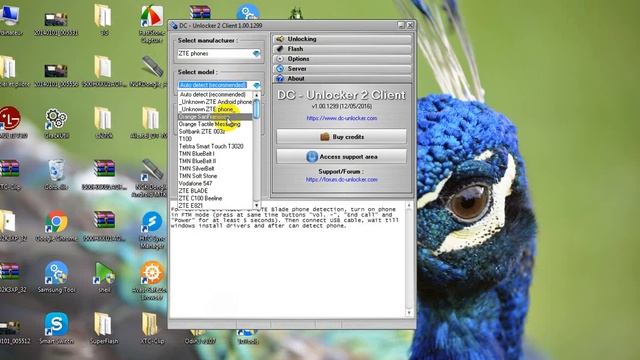Open the Options panel tab
The height and width of the screenshot is (360, 640).
click(x=342, y=59)
